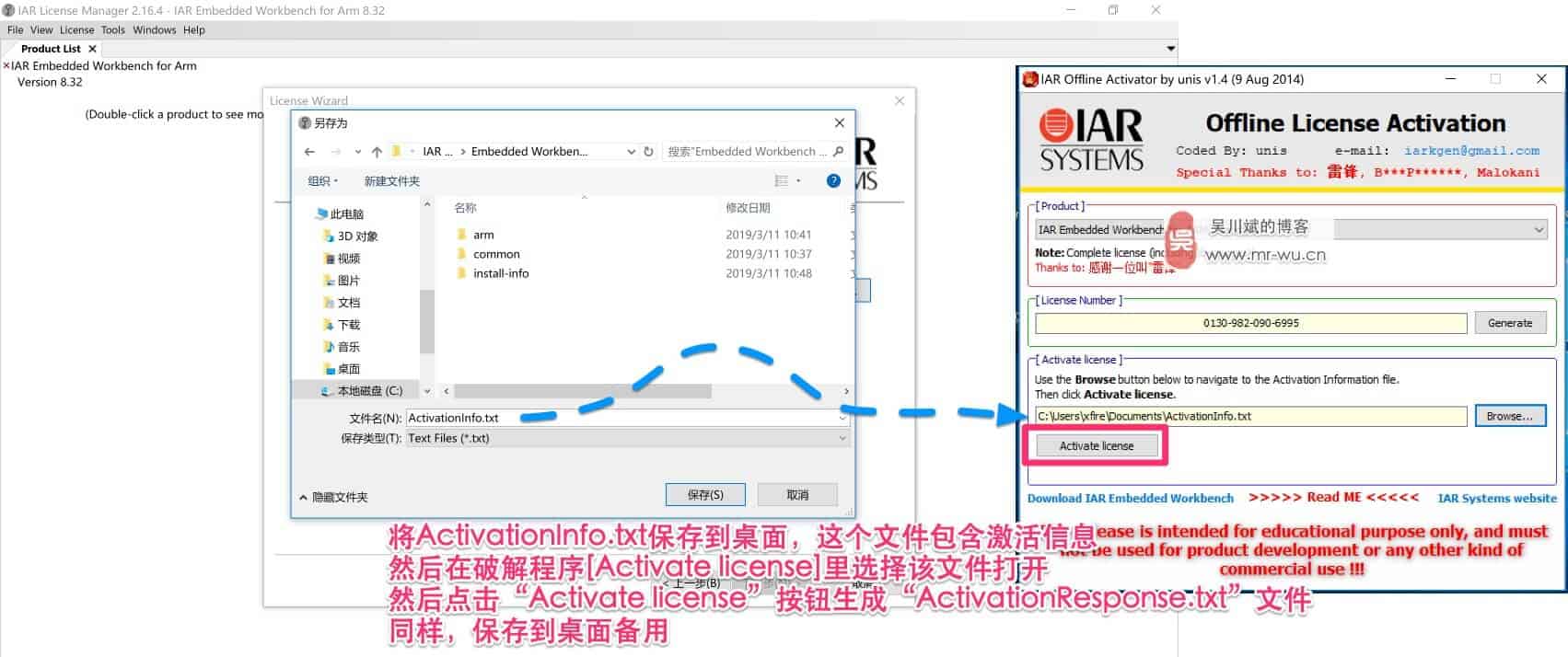Click the Browse... button
Viewport: 1568px width, 657px height.
tap(1510, 416)
